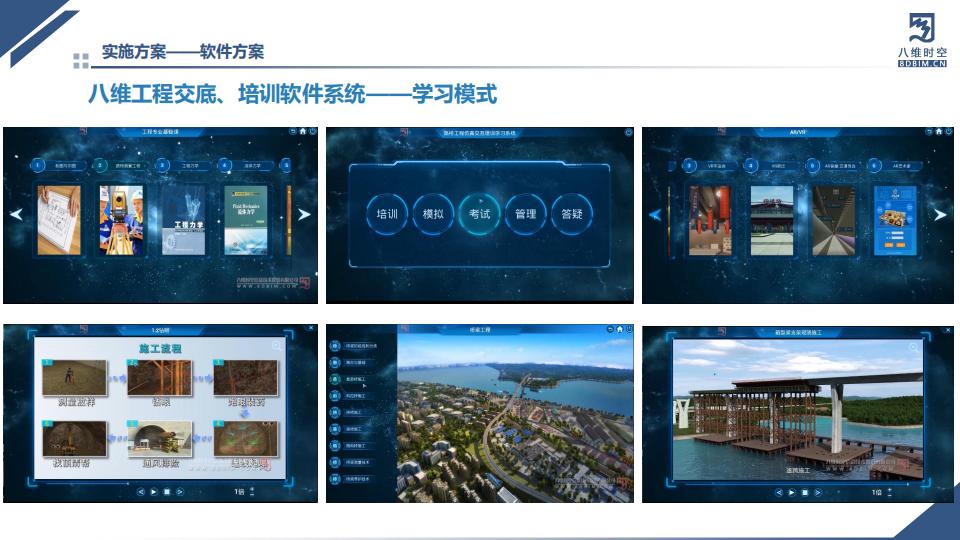The image size is (960, 540).
Task: Click left arrow in engineering course carousel
Action: point(16,214)
